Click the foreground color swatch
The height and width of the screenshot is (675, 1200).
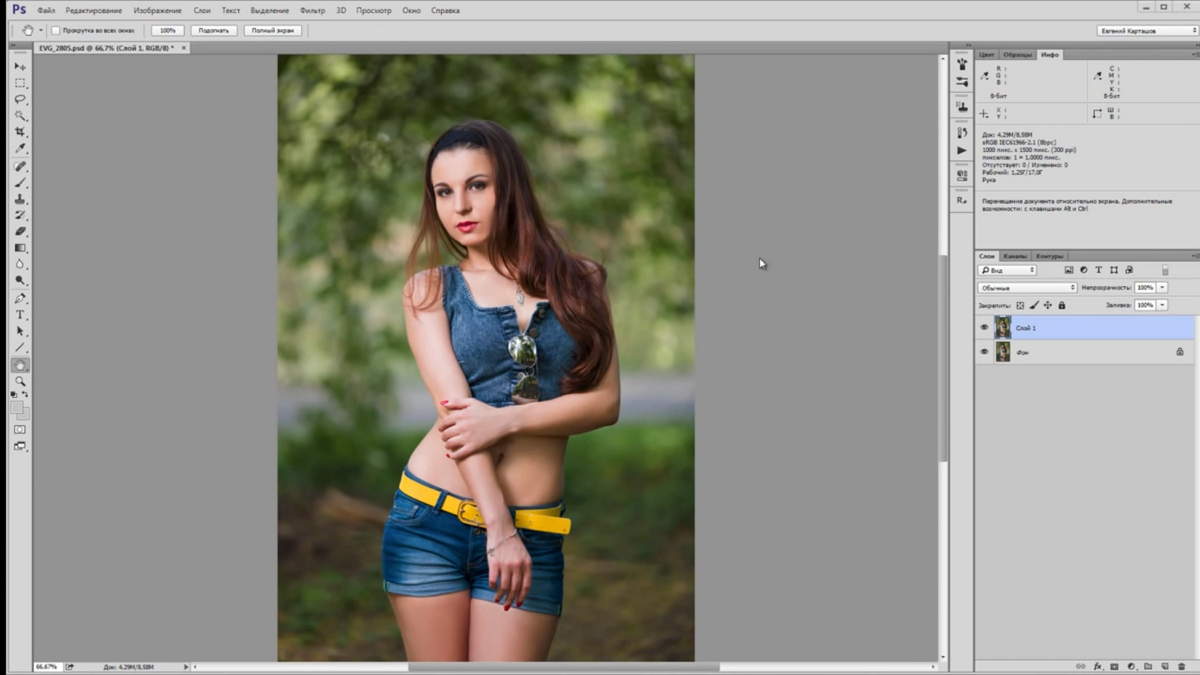(17, 407)
